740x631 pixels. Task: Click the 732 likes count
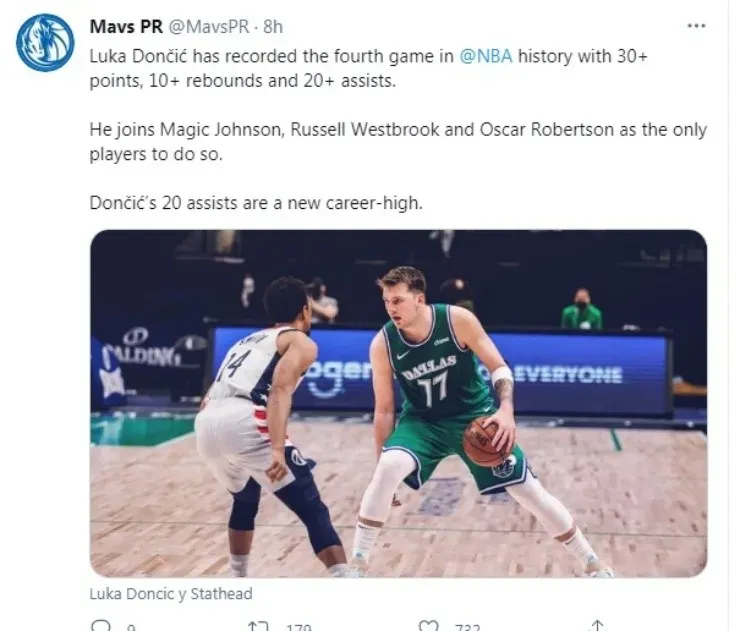click(467, 627)
